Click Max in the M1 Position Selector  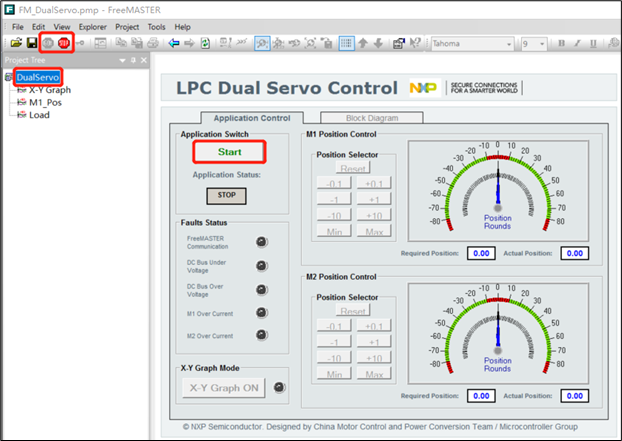[x=374, y=231]
